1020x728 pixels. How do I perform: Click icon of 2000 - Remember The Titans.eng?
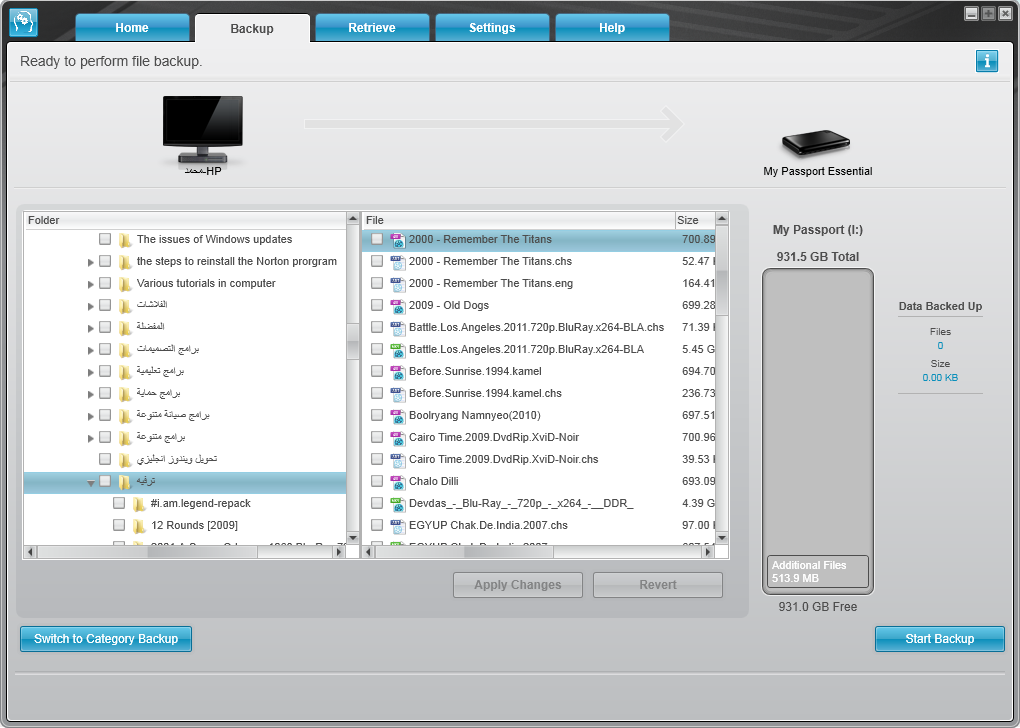coord(397,284)
